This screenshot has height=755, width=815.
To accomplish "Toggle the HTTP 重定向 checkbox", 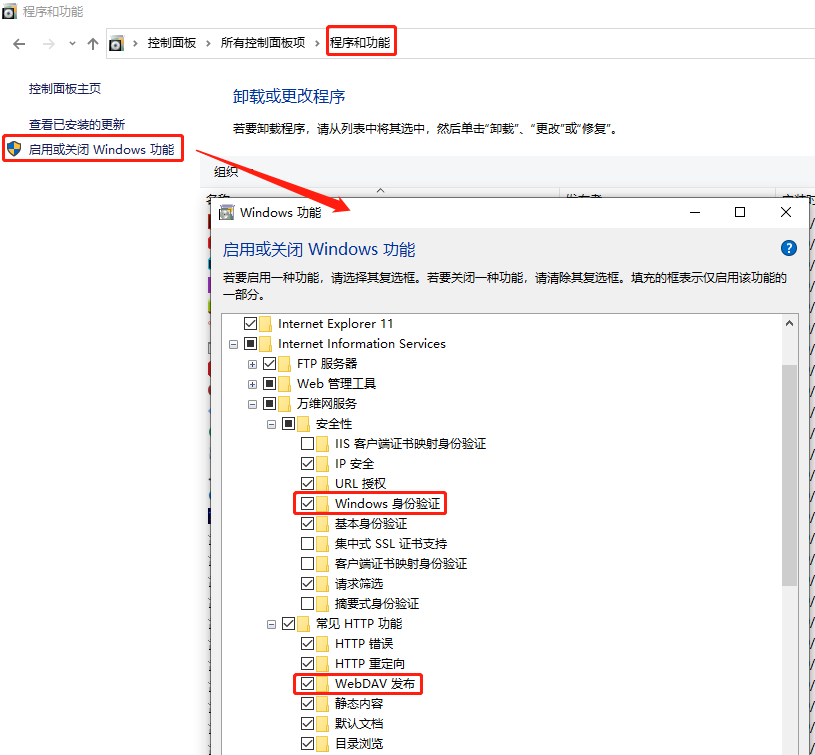I will tap(307, 664).
